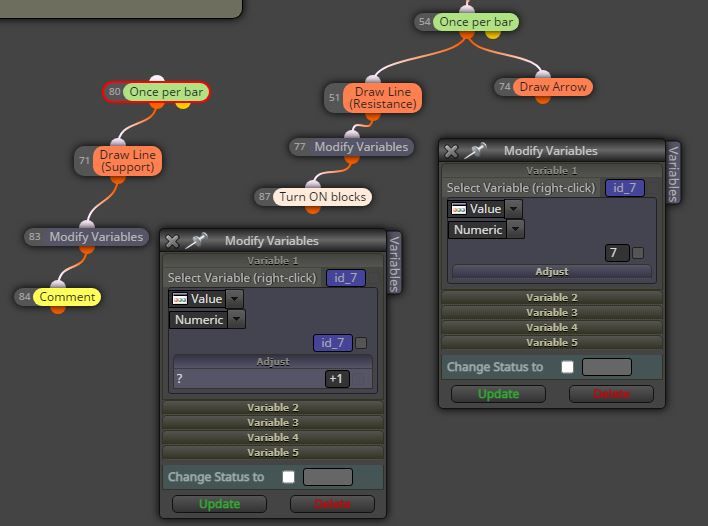Collapse Variable 1 header in left panel

[273, 261]
